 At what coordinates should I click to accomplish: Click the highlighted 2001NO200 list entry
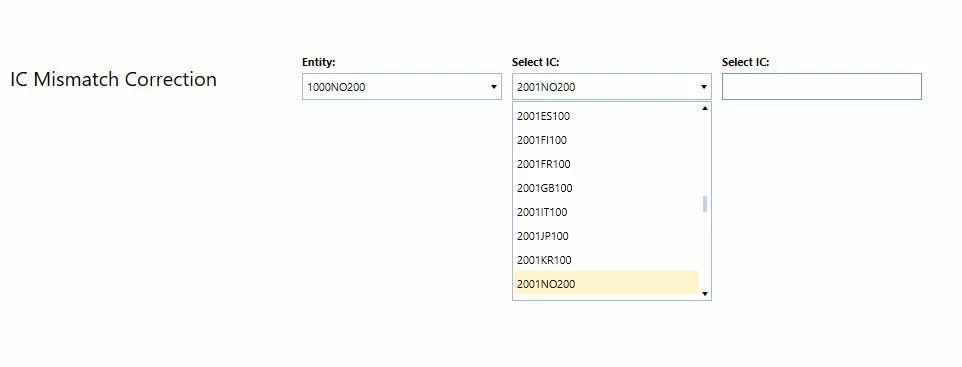click(606, 283)
